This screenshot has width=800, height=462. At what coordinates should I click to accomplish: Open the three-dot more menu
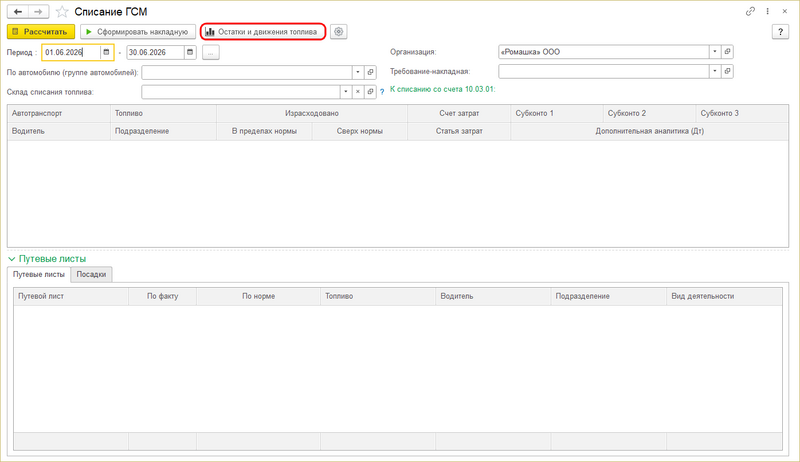pos(767,11)
